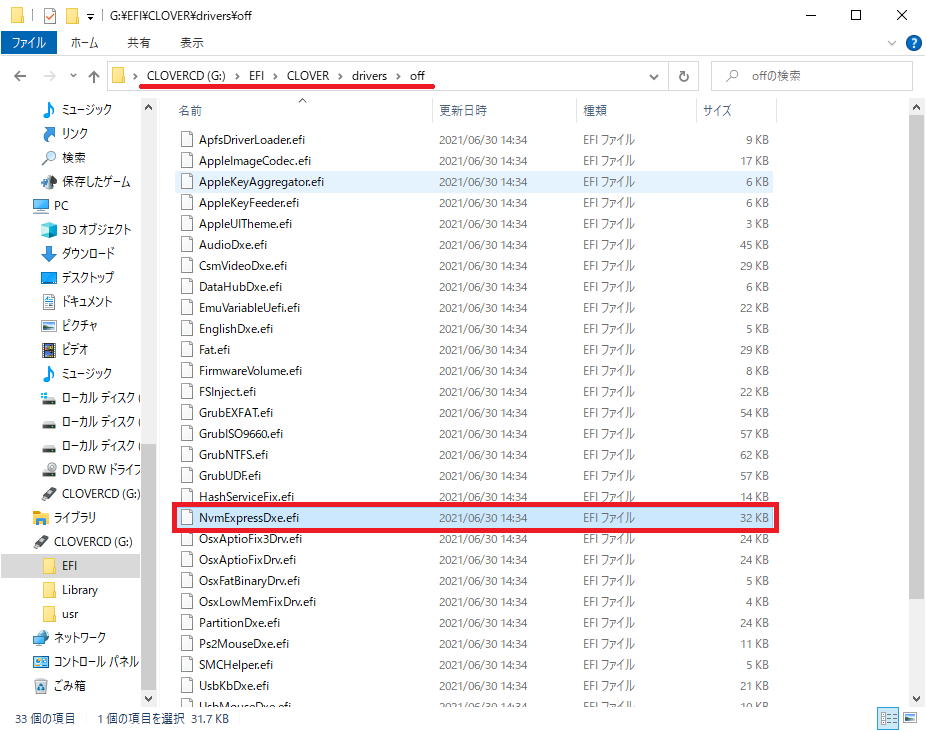Open the 共有 ribbon tab

pos(139,43)
